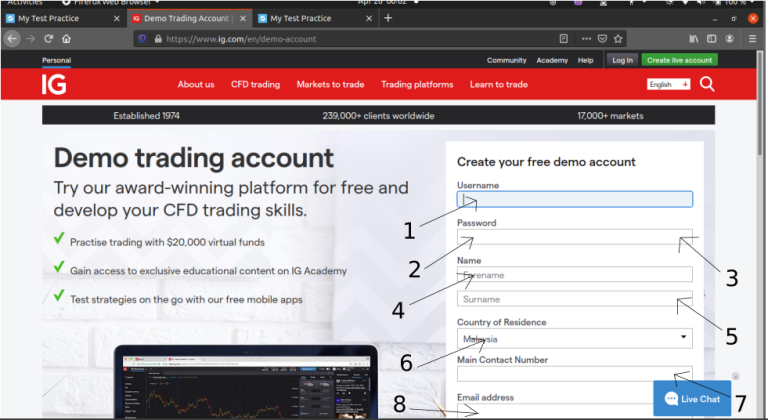Screen dimensions: 768x420
Task: Open the CFD trading menu
Action: tap(255, 84)
